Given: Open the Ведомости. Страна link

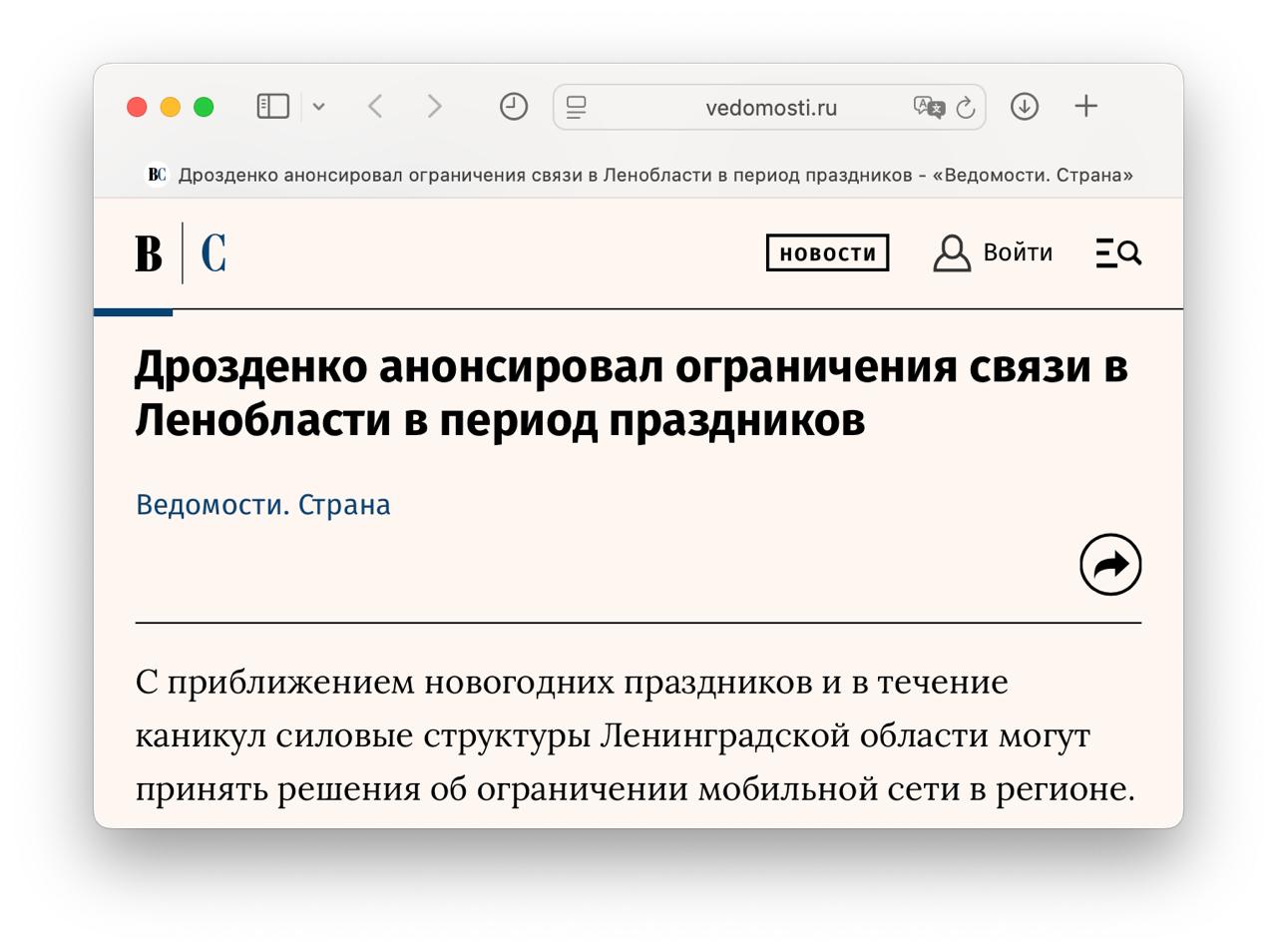Looking at the screenshot, I should (262, 504).
